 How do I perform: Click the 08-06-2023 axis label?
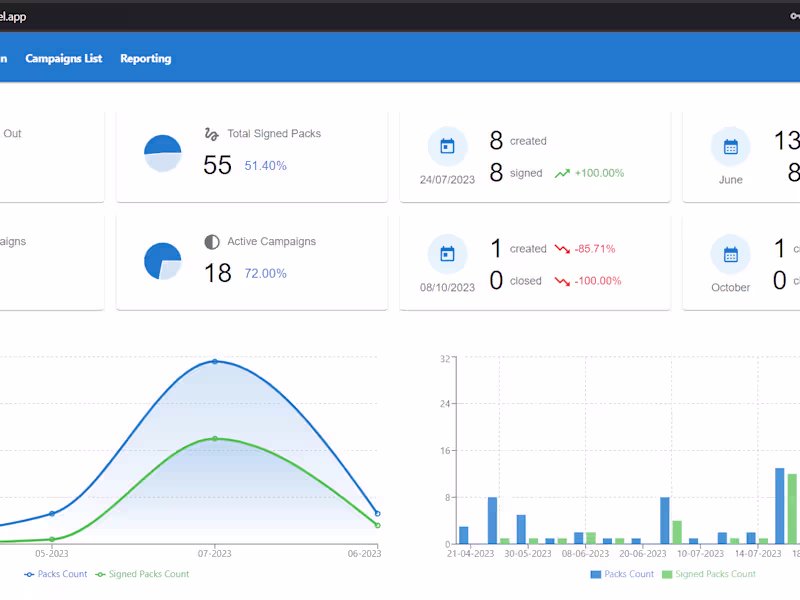pos(585,554)
